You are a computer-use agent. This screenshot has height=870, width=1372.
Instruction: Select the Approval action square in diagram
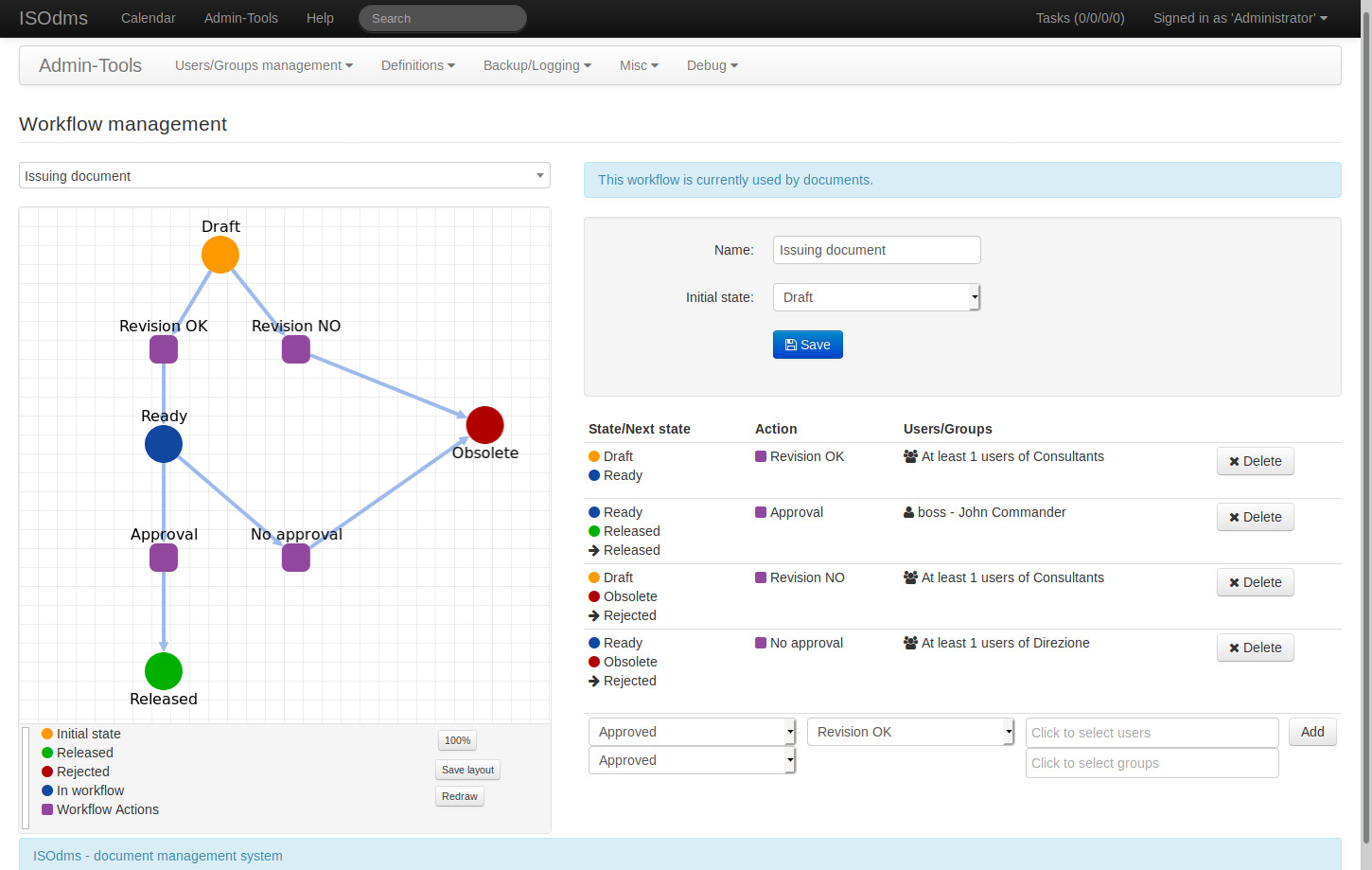pyautogui.click(x=164, y=558)
